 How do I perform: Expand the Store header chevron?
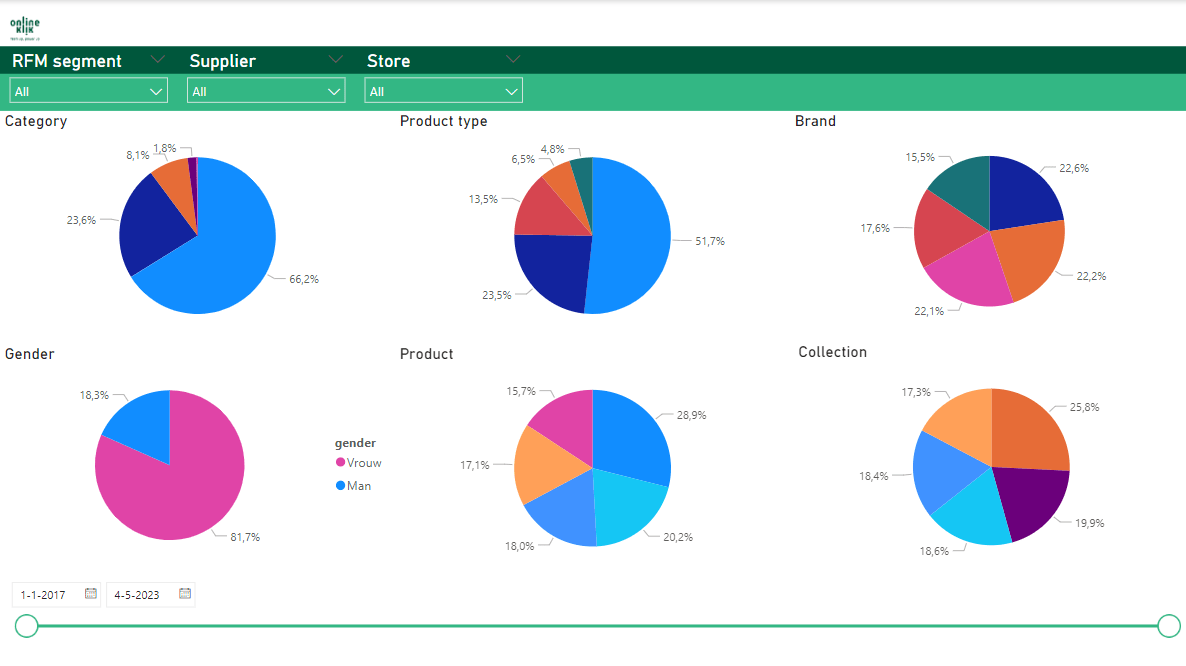point(513,60)
